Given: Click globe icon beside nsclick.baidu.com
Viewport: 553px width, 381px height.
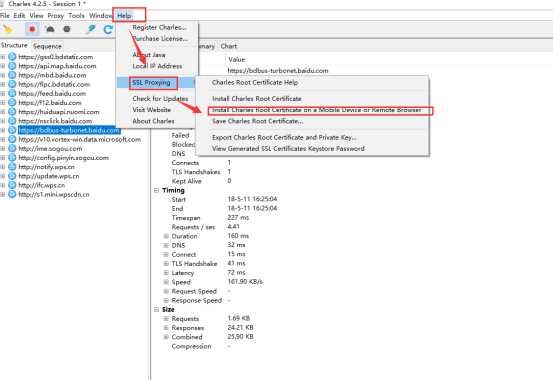Looking at the screenshot, I should pos(12,121).
